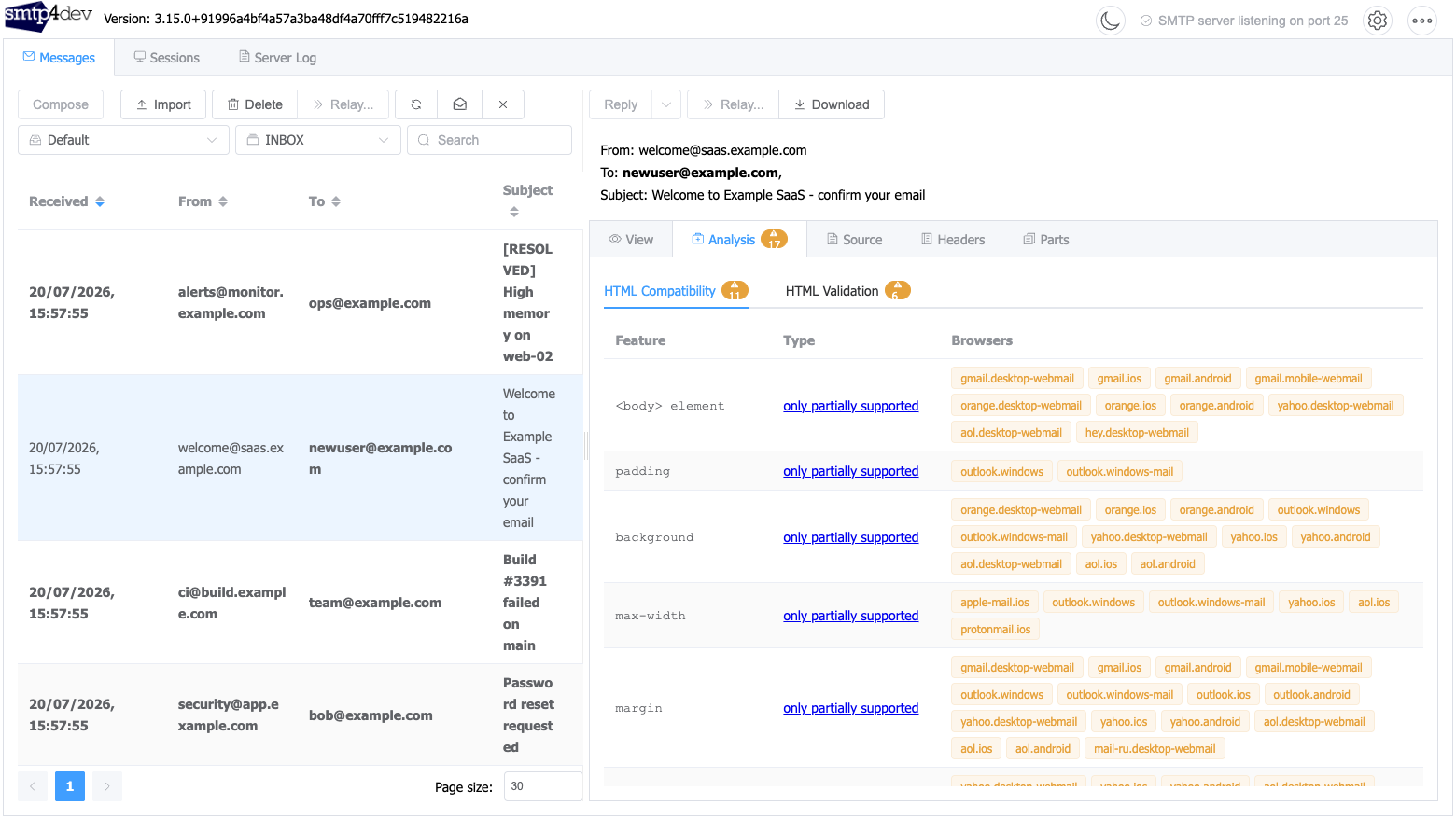Image resolution: width=1456 pixels, height=819 pixels.
Task: Select HTML Validation sub-tab
Action: (847, 291)
